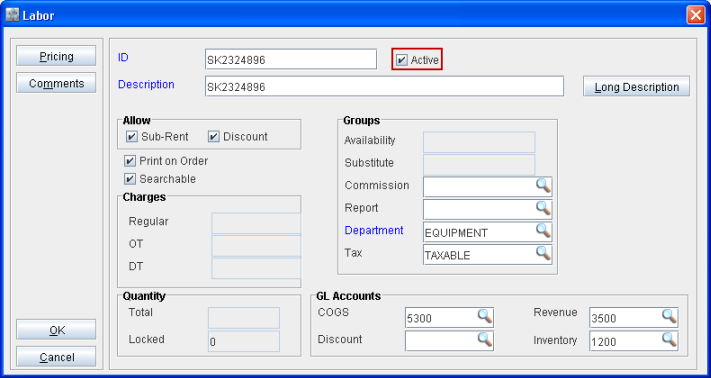Click the blue Department label
This screenshot has height=378, width=711.
[x=374, y=230]
